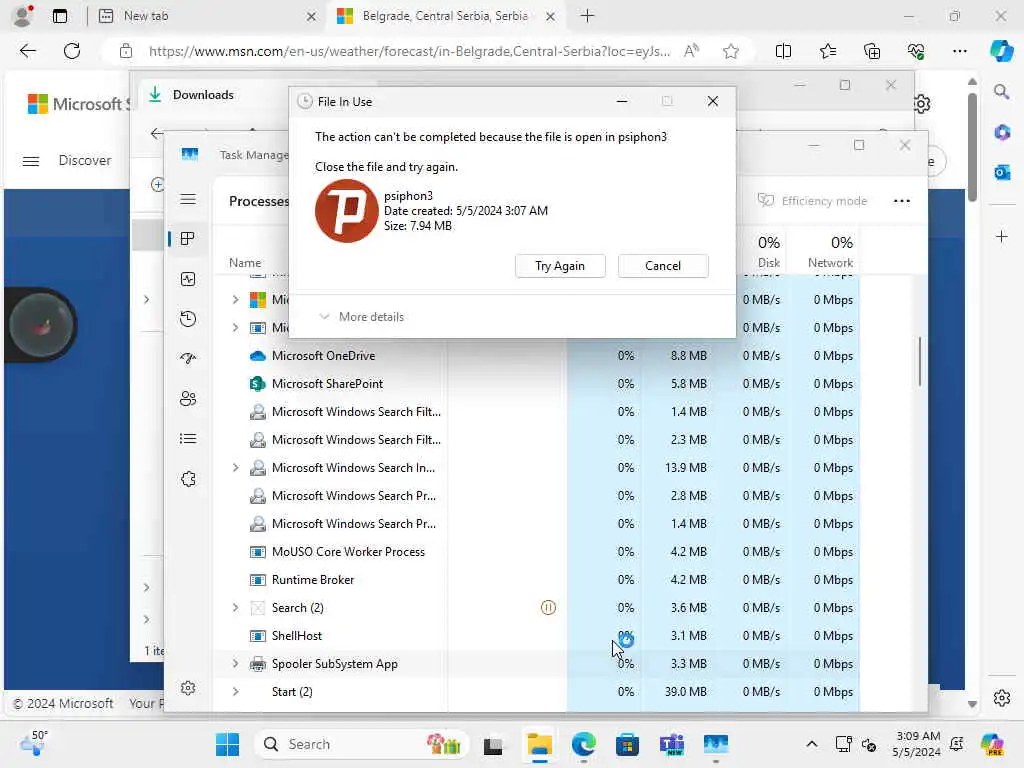Image resolution: width=1024 pixels, height=768 pixels.
Task: Open File Explorer from taskbar
Action: point(539,744)
